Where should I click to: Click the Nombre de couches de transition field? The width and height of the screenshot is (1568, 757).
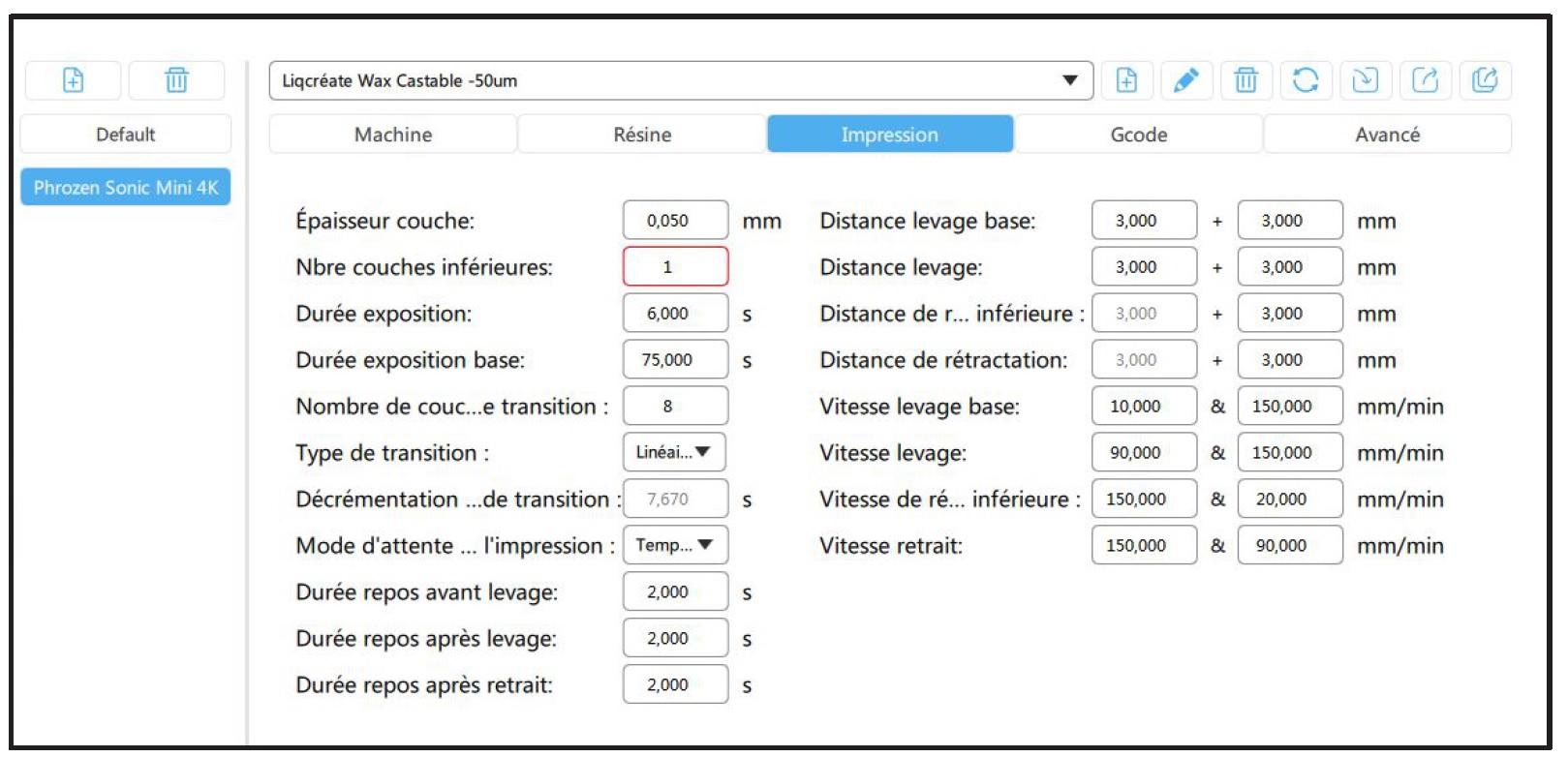(675, 406)
